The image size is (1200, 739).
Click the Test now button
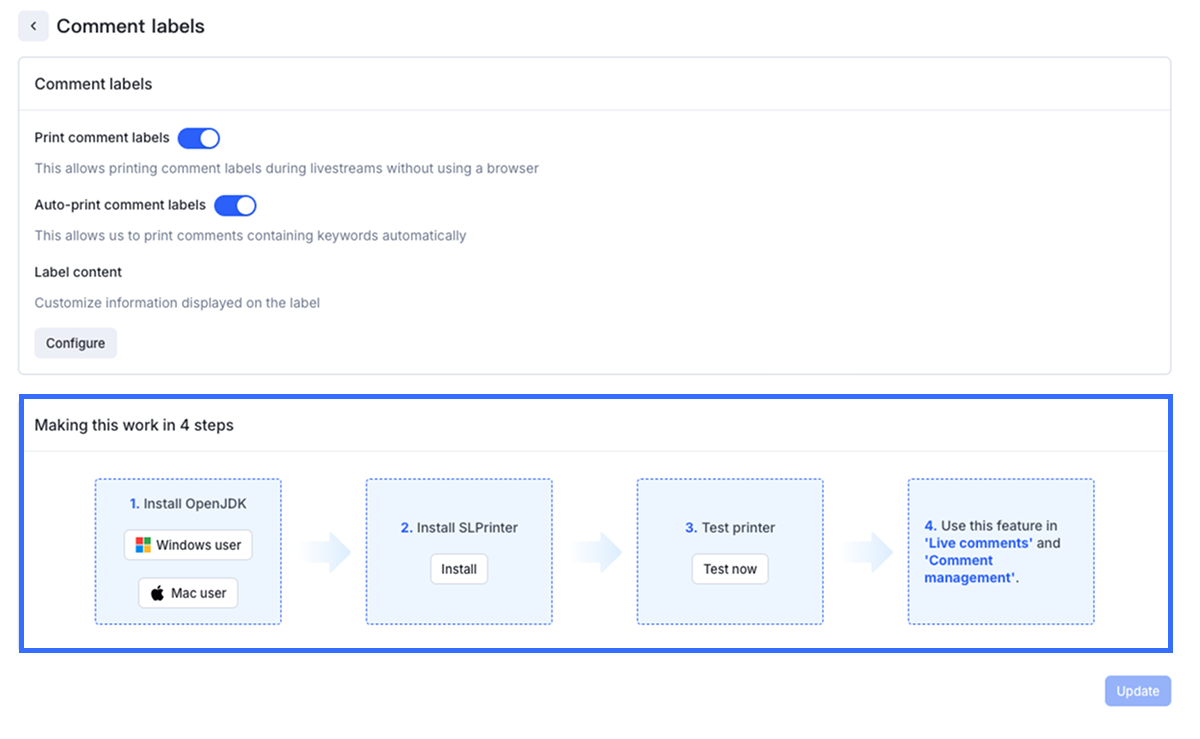click(730, 569)
